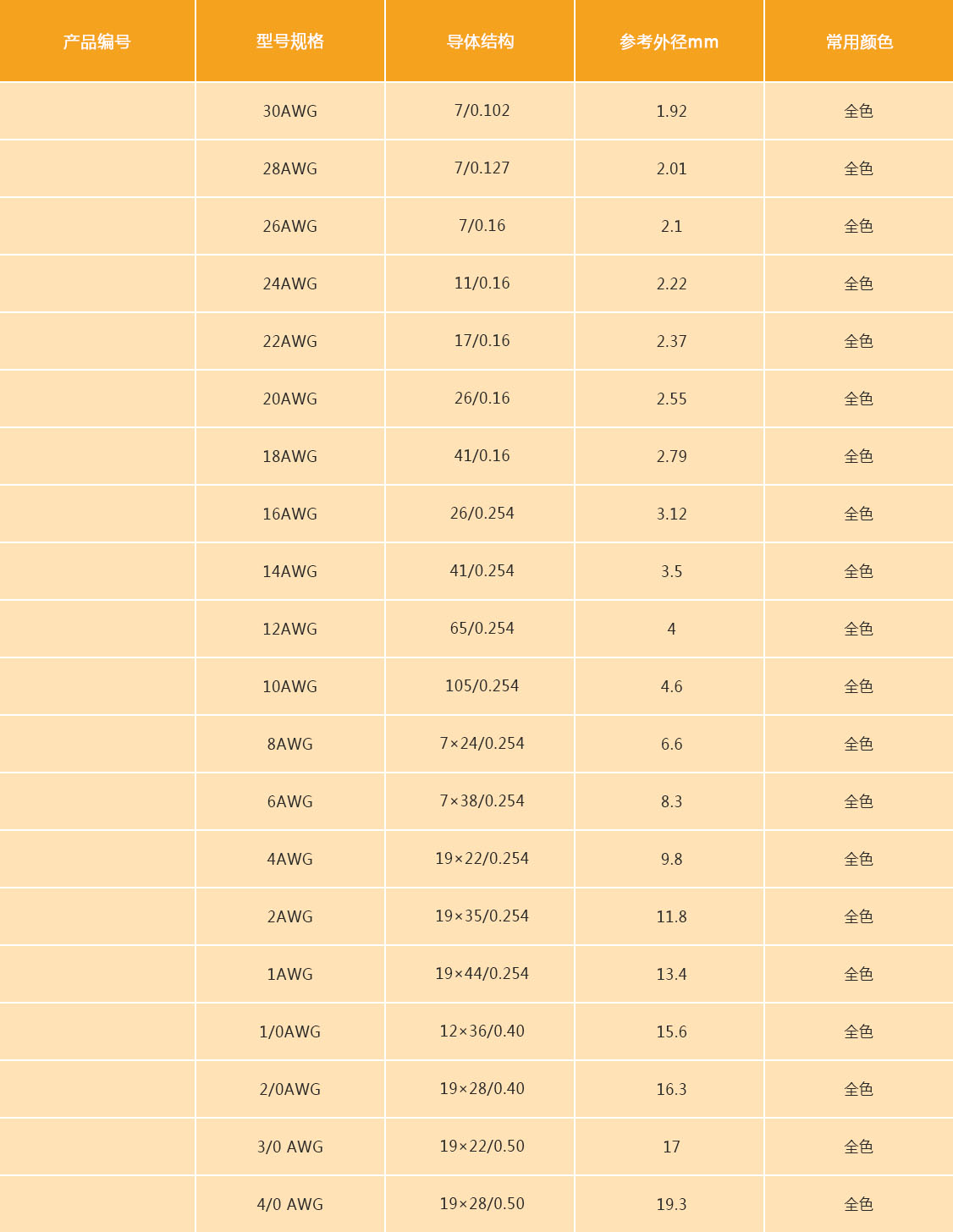Click the 19.3 outer diameter value
The image size is (953, 1232).
pos(671,1204)
